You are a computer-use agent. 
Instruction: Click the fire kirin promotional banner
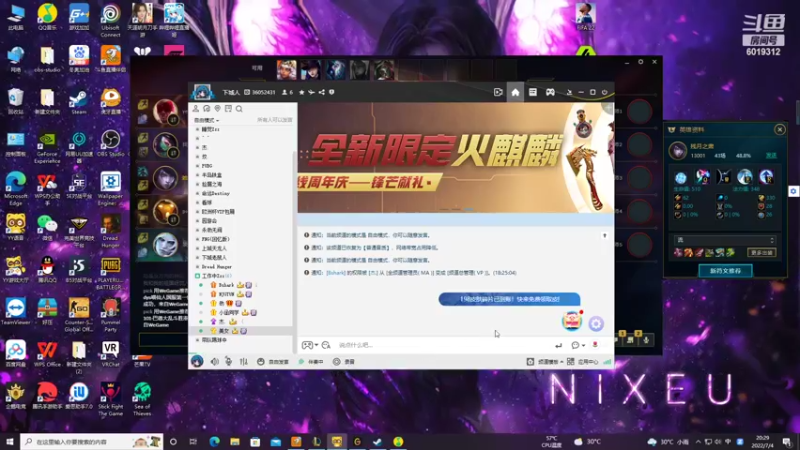pyautogui.click(x=456, y=158)
